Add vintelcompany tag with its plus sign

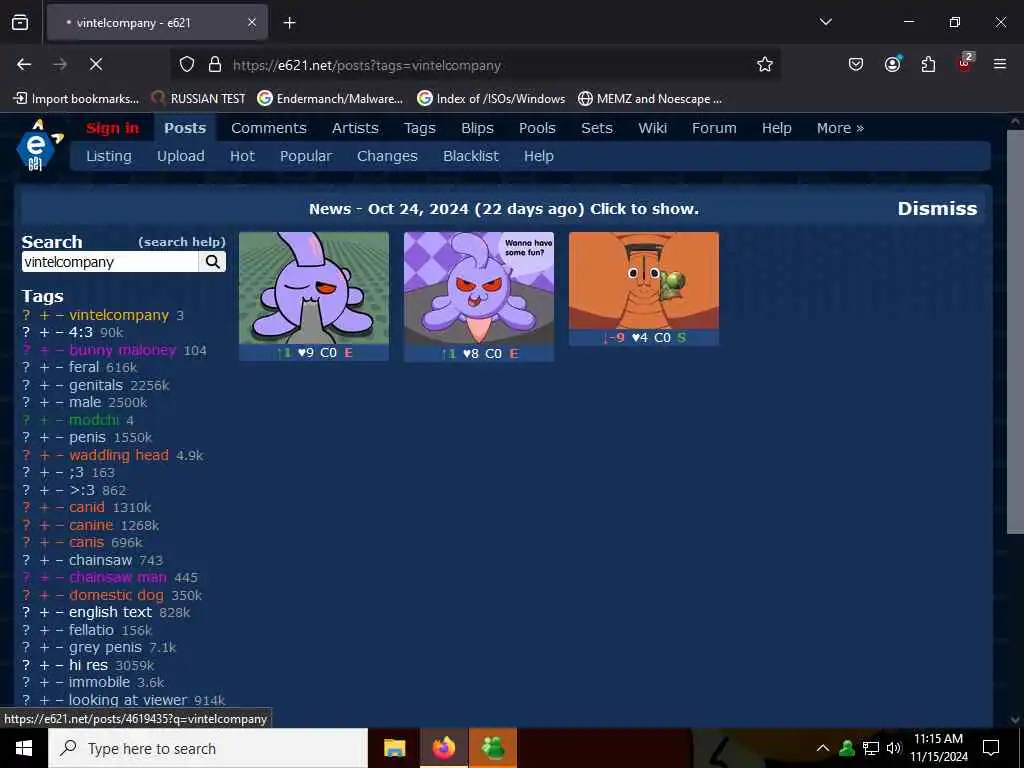point(44,315)
